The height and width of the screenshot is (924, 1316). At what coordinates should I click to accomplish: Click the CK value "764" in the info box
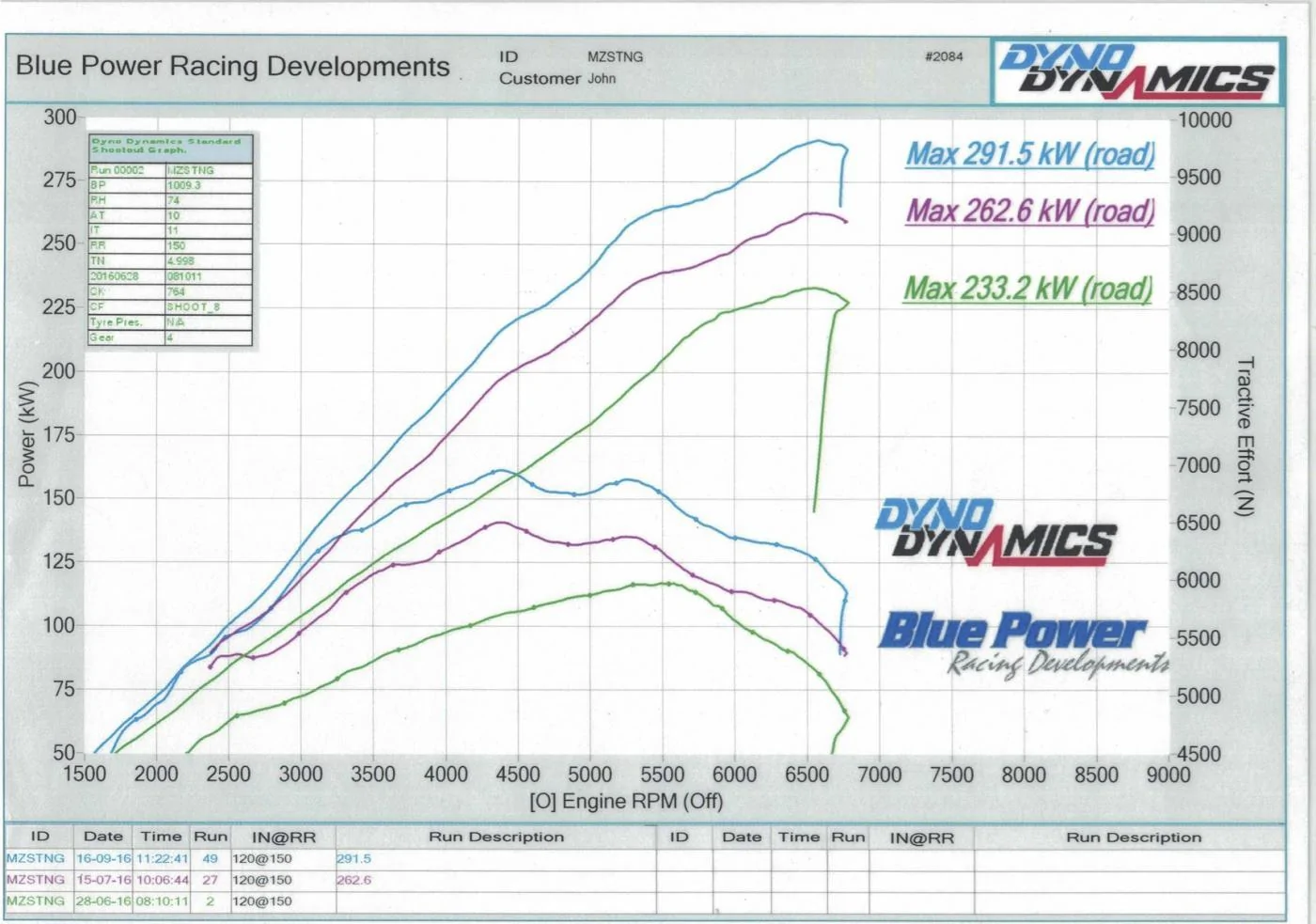coord(176,291)
